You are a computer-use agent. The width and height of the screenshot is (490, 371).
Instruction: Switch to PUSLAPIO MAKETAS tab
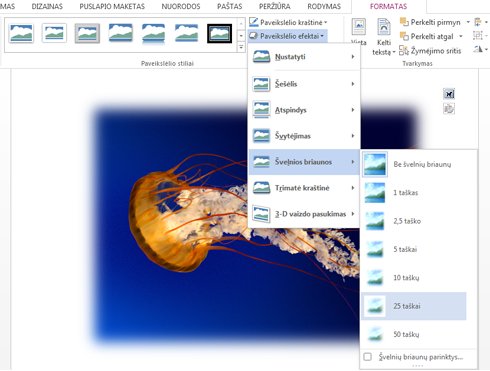(x=112, y=6)
